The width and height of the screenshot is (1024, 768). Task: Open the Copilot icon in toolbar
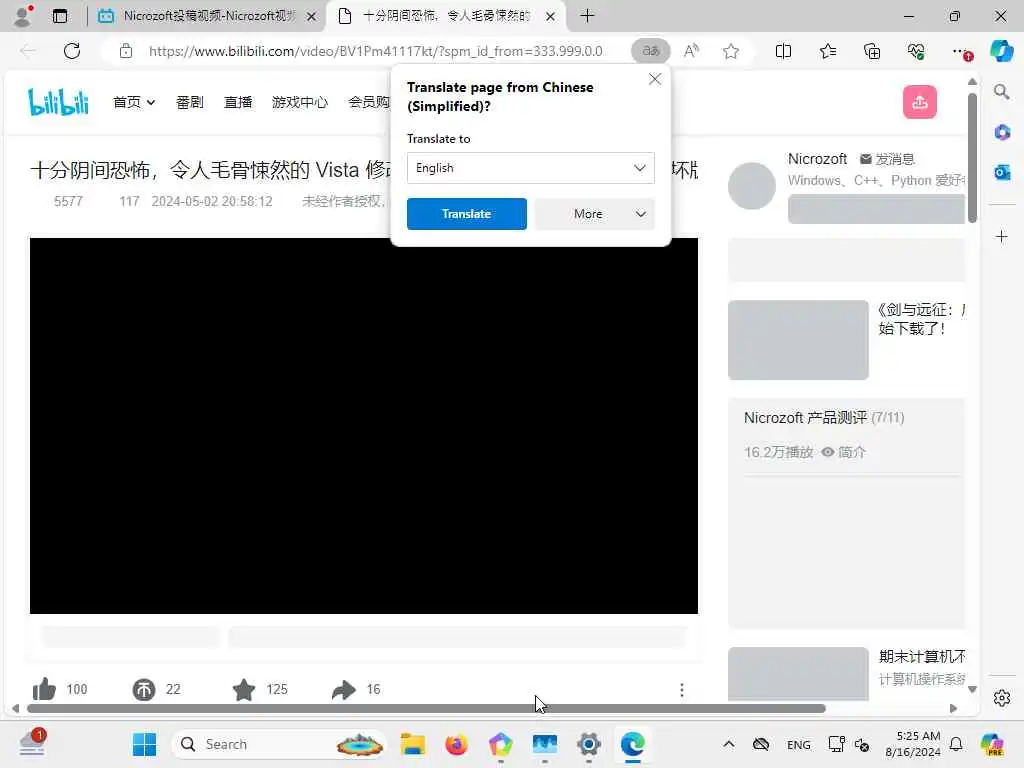1001,51
